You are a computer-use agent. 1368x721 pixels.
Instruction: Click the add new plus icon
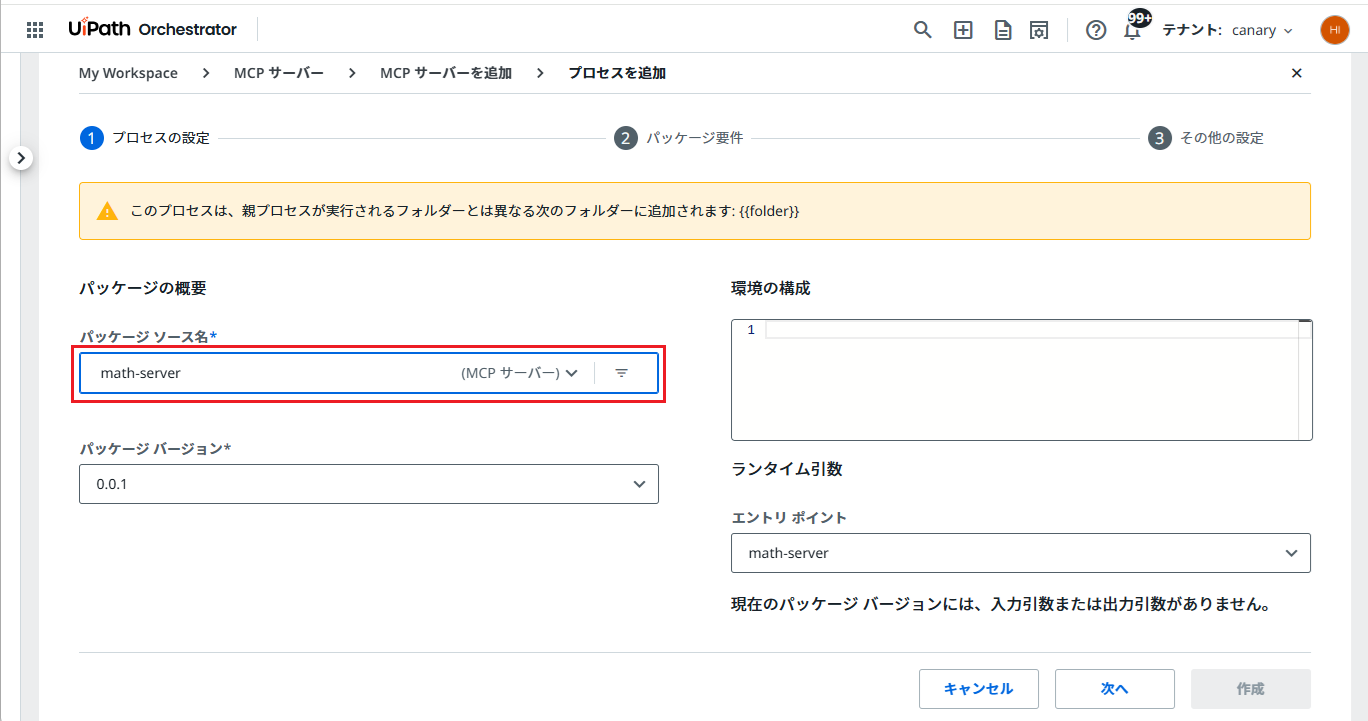point(963,30)
